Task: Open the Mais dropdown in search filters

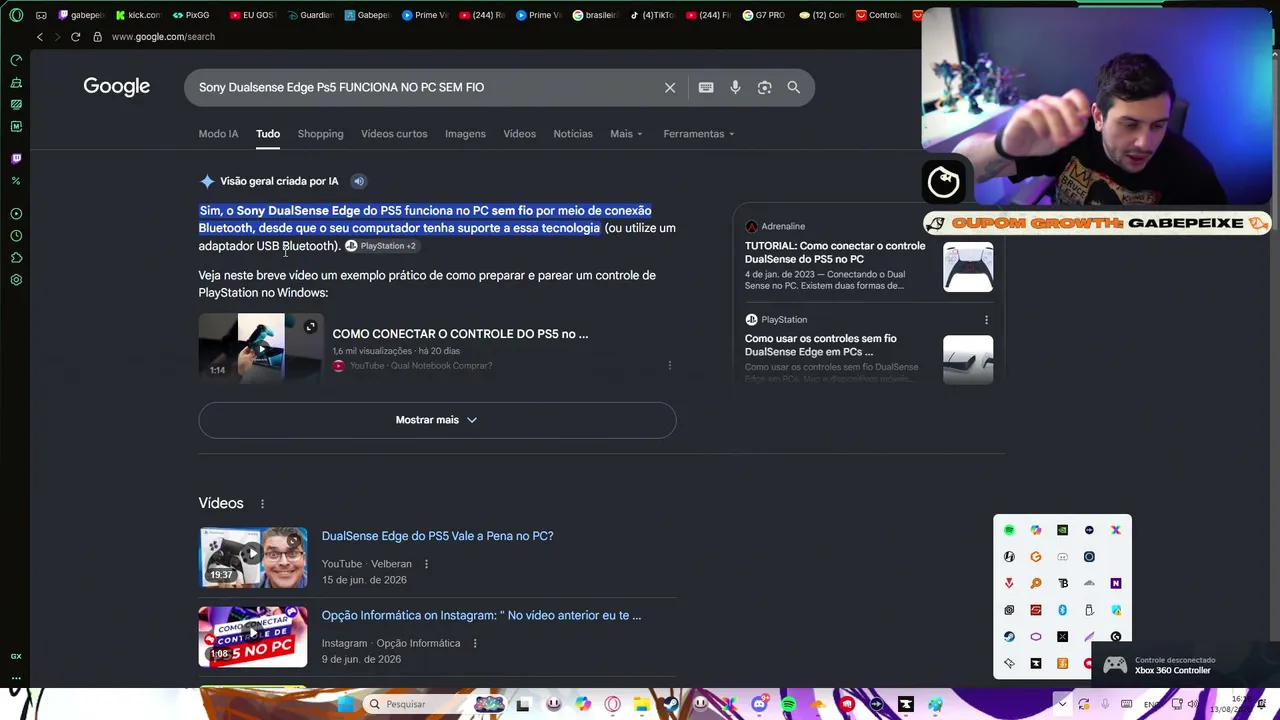Action: click(x=626, y=134)
